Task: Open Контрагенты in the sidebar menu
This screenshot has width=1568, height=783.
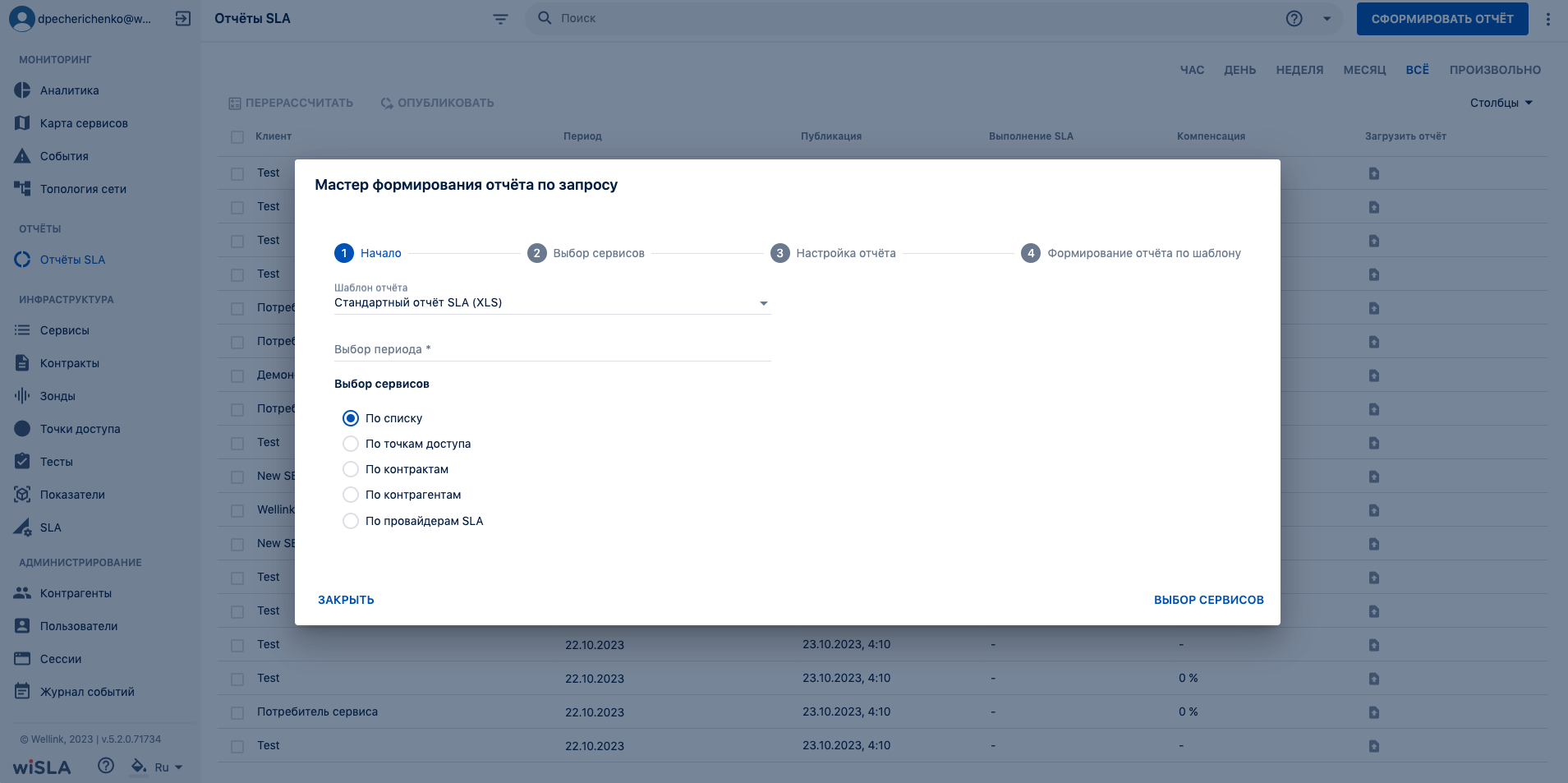Action: 76,593
